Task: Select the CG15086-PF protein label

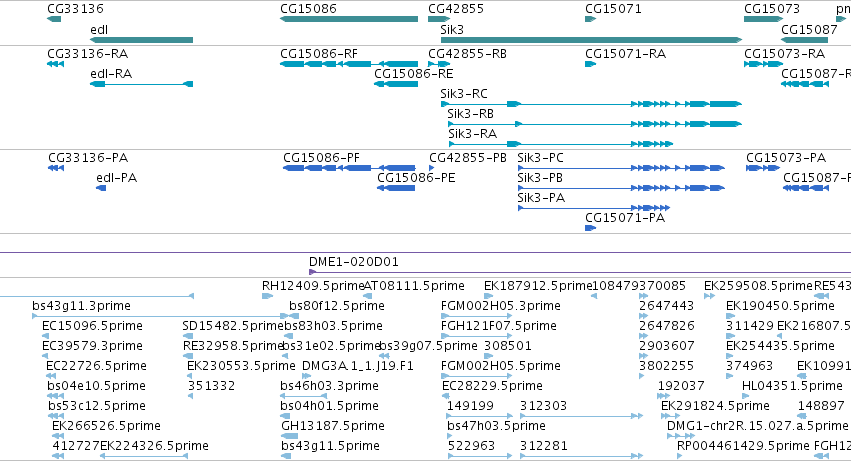Action: [x=321, y=158]
